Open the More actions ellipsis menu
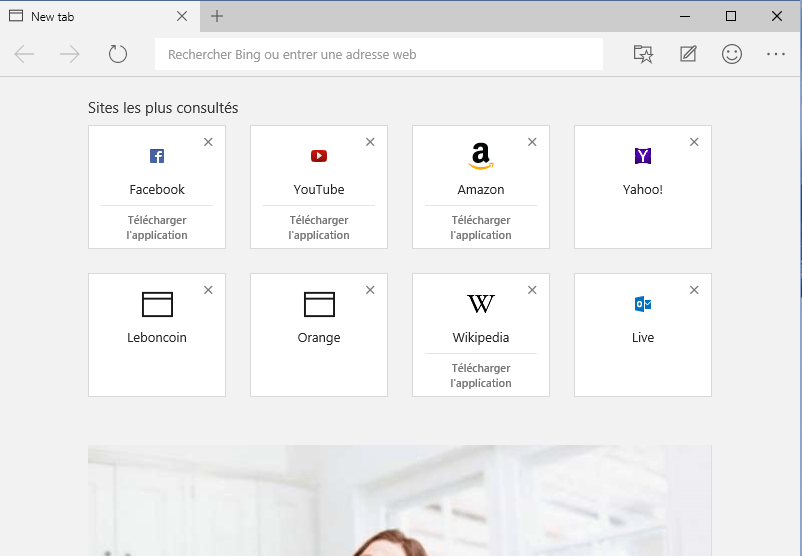This screenshot has width=802, height=556. pyautogui.click(x=776, y=54)
